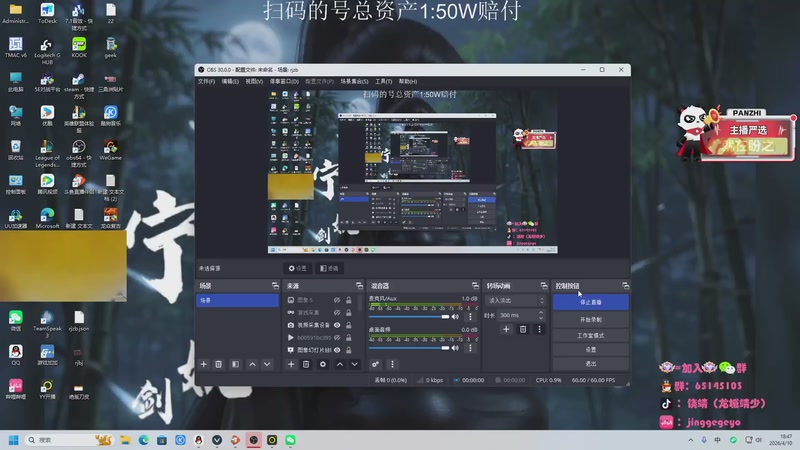Hide the 图像幻灯片放映 source with its eye icon
Image resolution: width=800 pixels, height=450 pixels.
(x=337, y=350)
